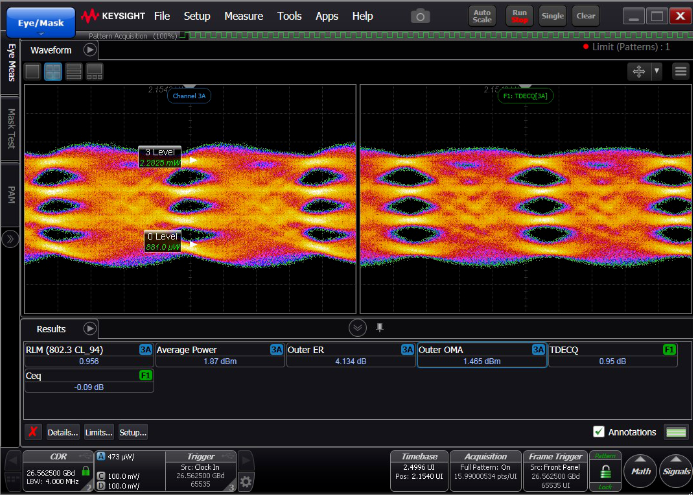Image resolution: width=693 pixels, height=495 pixels.
Task: Click the F1 badge on TDECQ
Action: click(x=670, y=350)
